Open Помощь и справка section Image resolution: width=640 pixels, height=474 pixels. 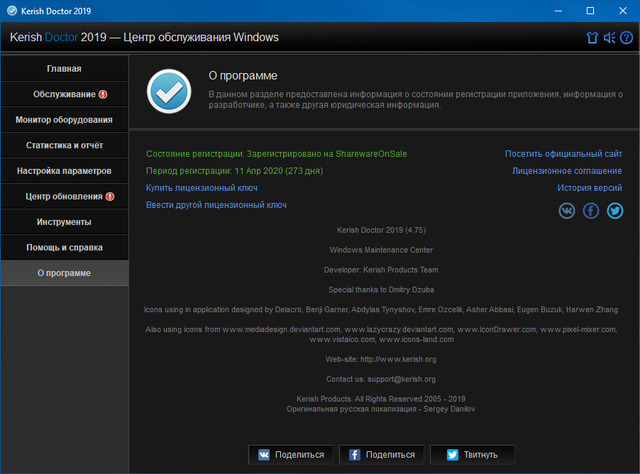tap(64, 247)
